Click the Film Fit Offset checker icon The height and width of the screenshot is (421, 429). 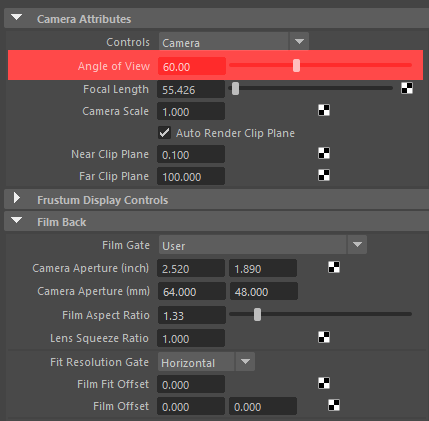[324, 383]
